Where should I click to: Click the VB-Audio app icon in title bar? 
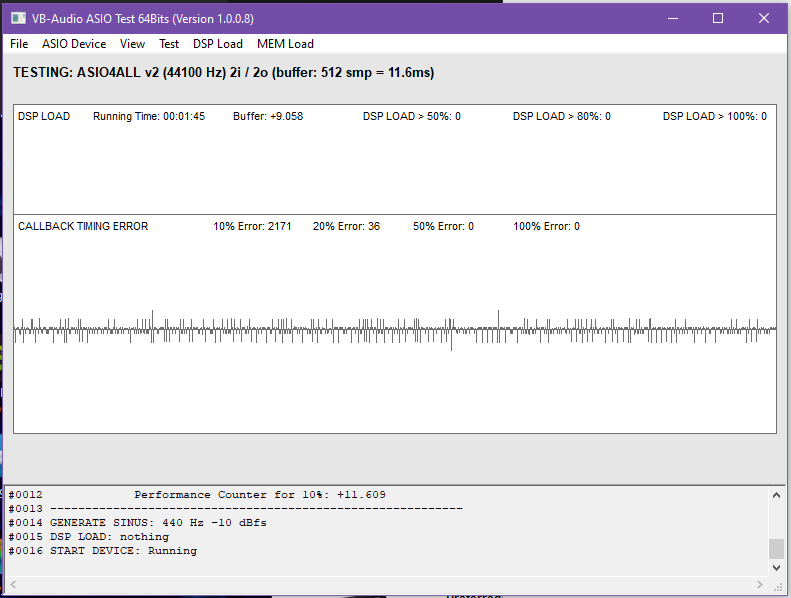[x=17, y=18]
